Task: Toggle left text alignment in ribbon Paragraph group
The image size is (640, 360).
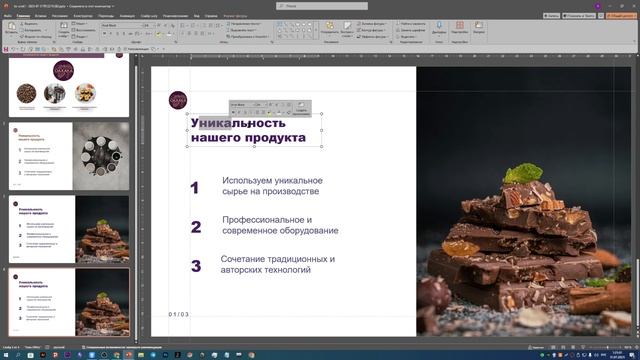Action: tap(182, 33)
